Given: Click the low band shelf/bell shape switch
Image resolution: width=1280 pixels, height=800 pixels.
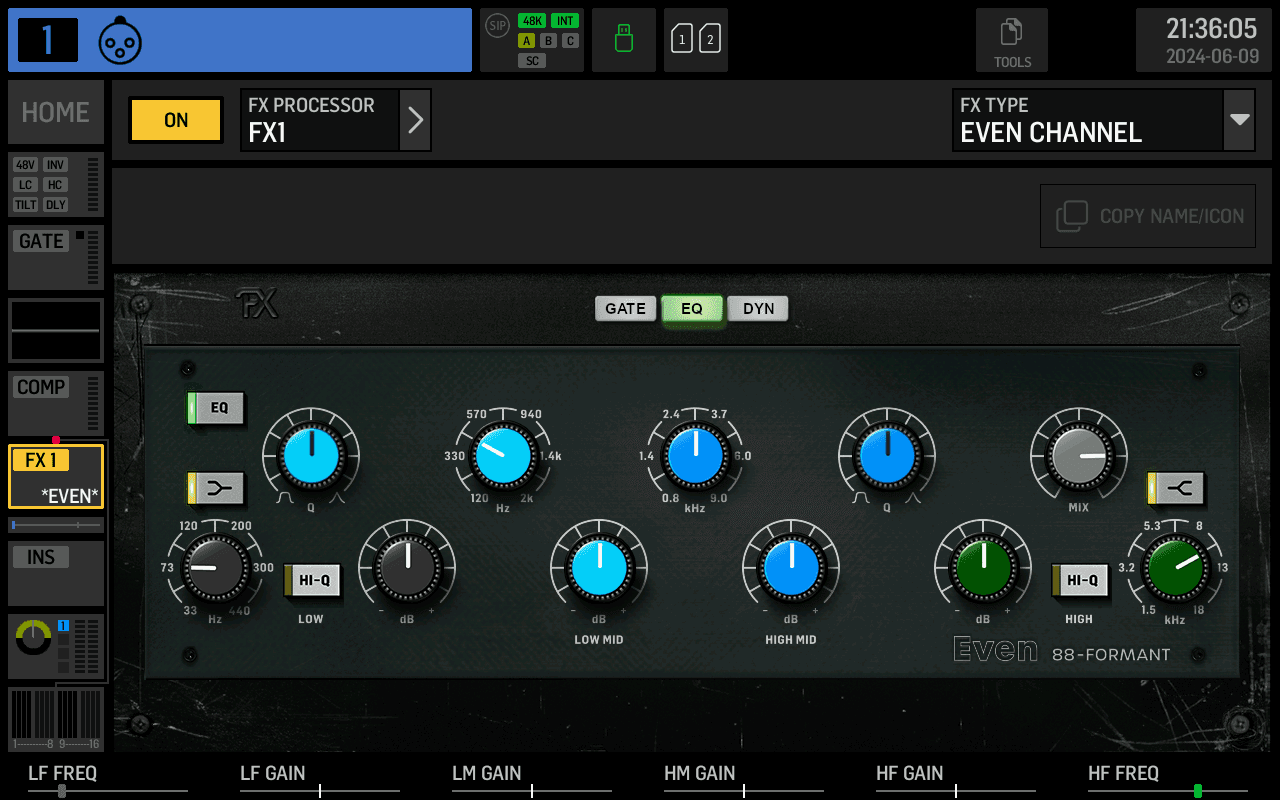Looking at the screenshot, I should click(216, 489).
